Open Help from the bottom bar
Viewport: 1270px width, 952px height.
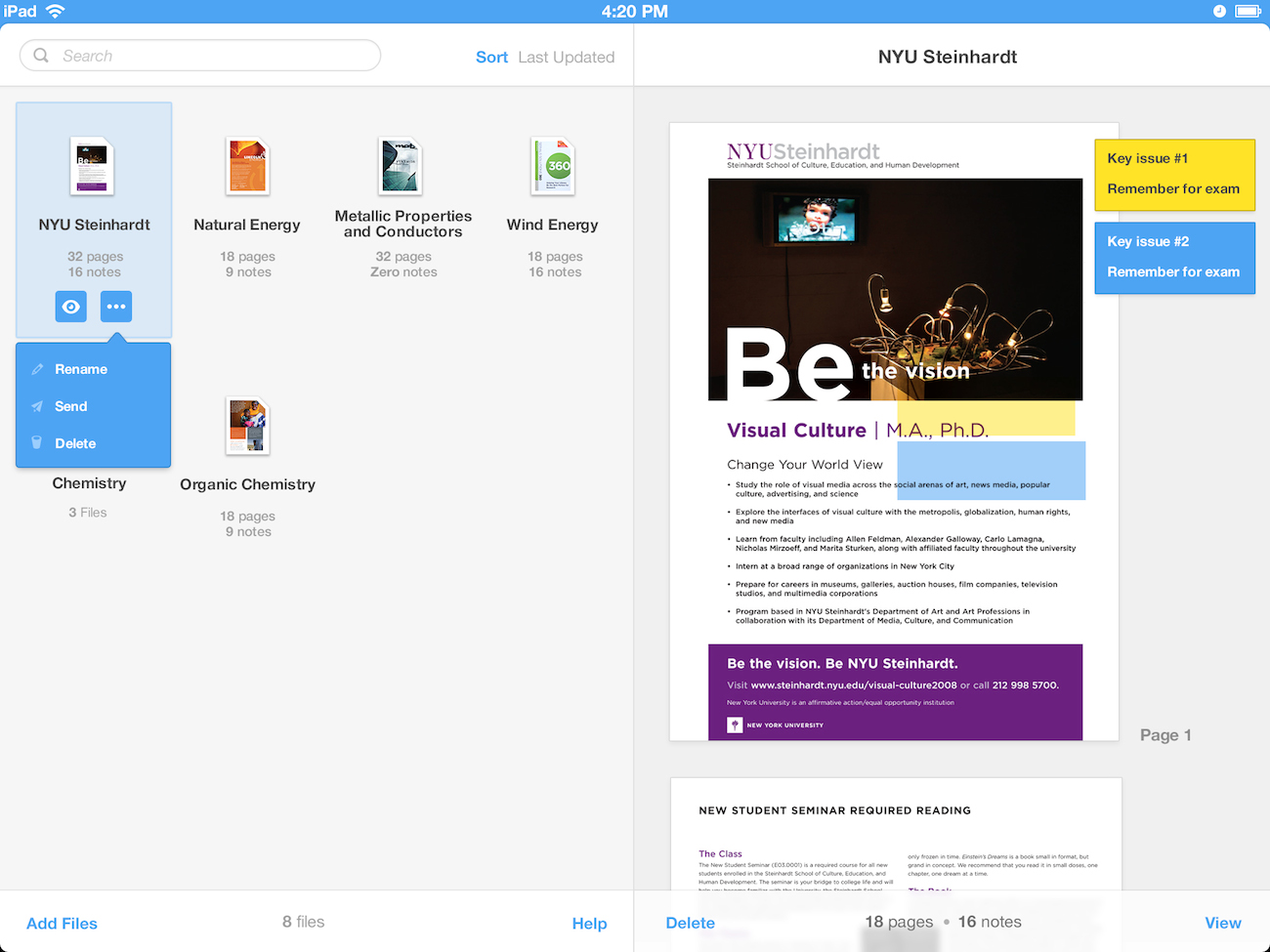click(x=589, y=924)
